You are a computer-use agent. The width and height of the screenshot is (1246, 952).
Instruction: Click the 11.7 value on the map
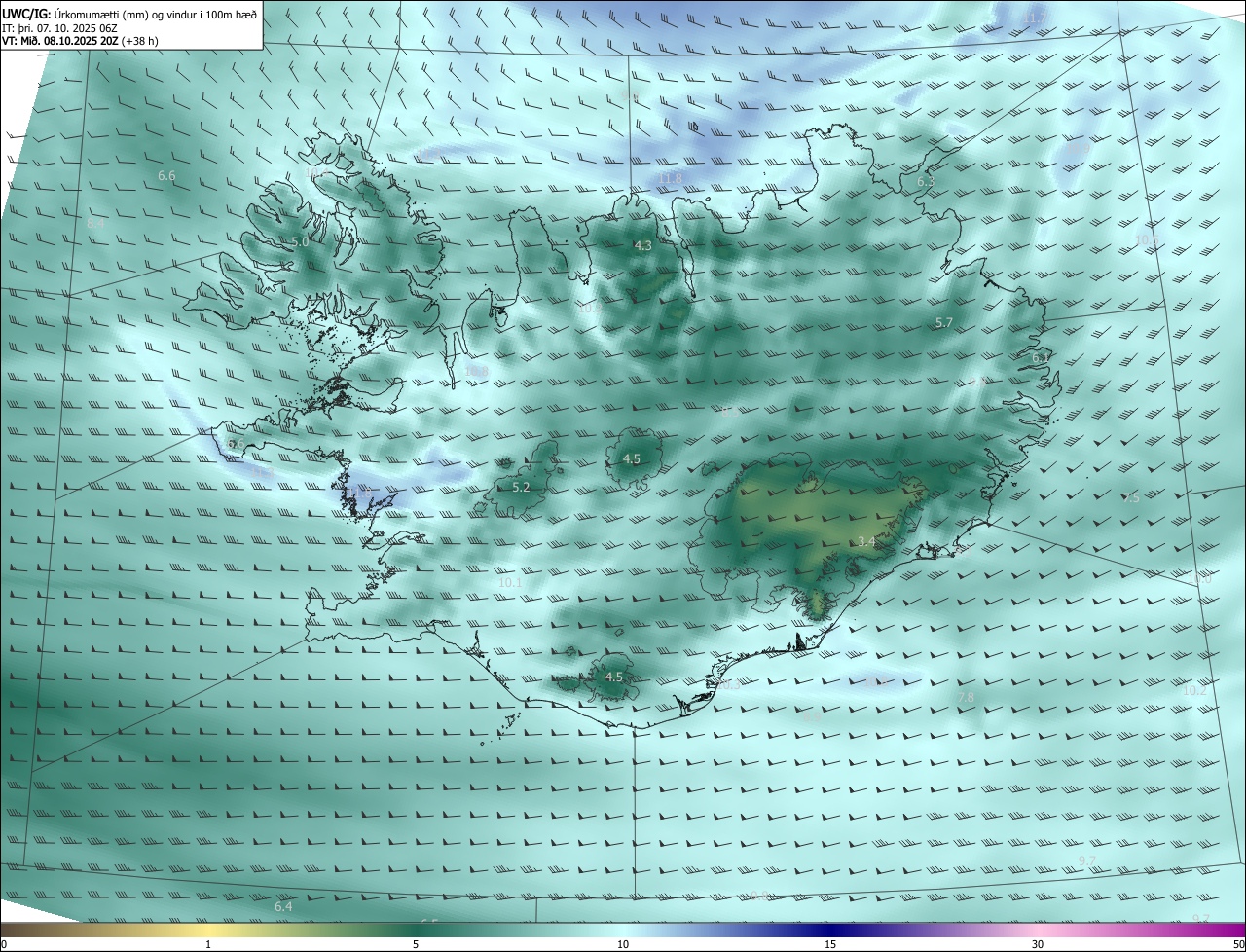click(x=1035, y=18)
